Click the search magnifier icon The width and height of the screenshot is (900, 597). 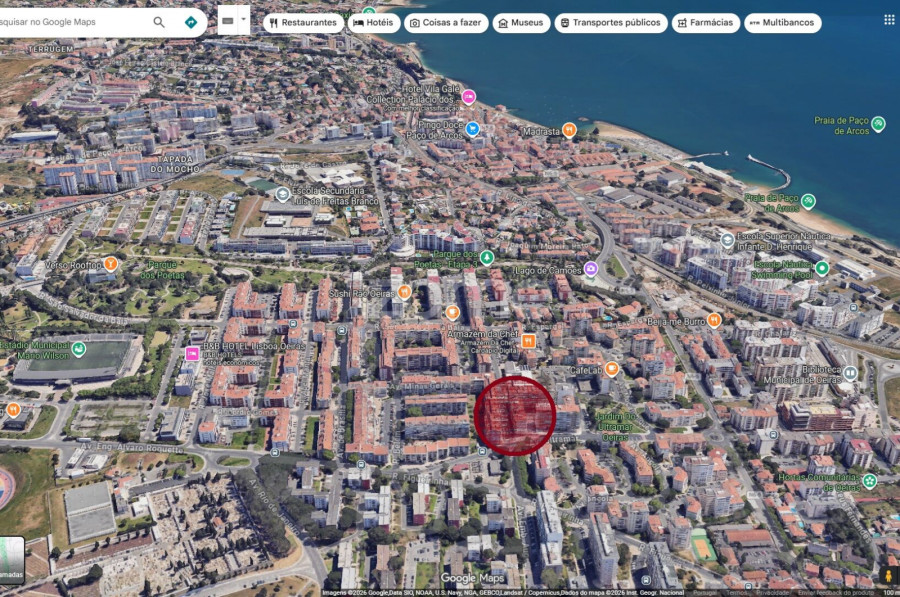pos(159,22)
